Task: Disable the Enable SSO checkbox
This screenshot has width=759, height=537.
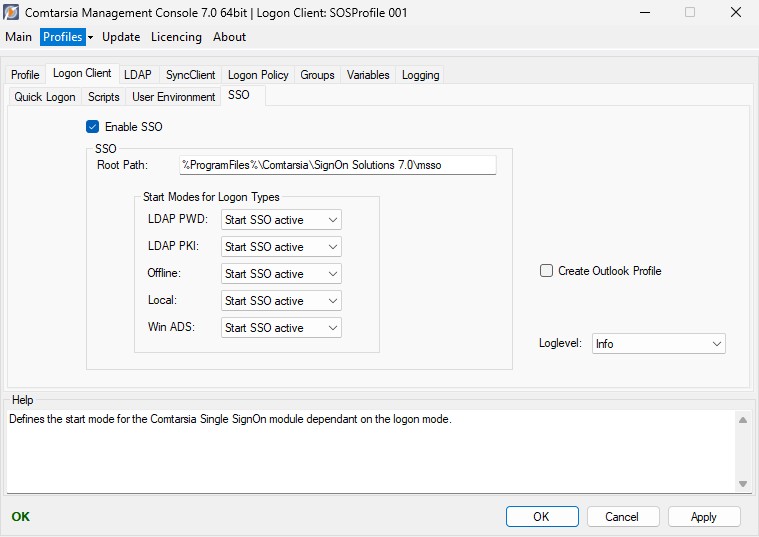Action: 93,127
